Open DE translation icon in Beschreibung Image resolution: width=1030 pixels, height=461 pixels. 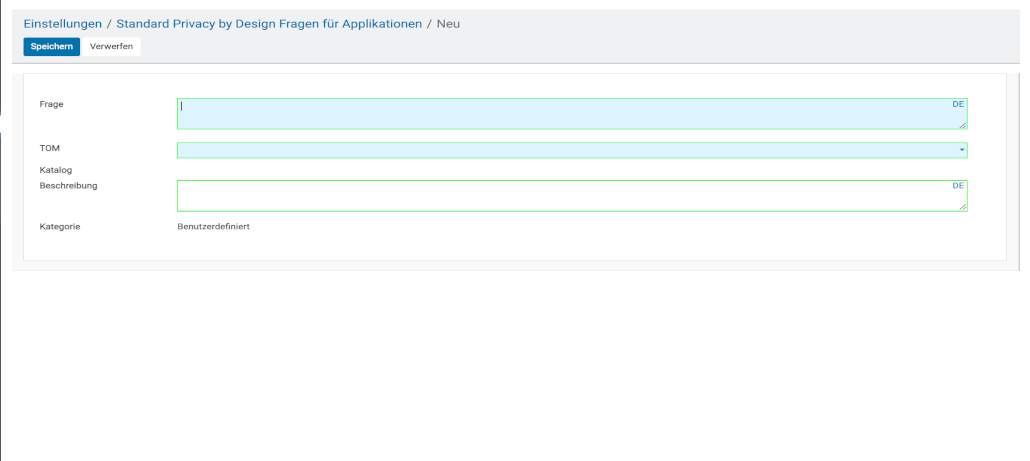pos(958,186)
